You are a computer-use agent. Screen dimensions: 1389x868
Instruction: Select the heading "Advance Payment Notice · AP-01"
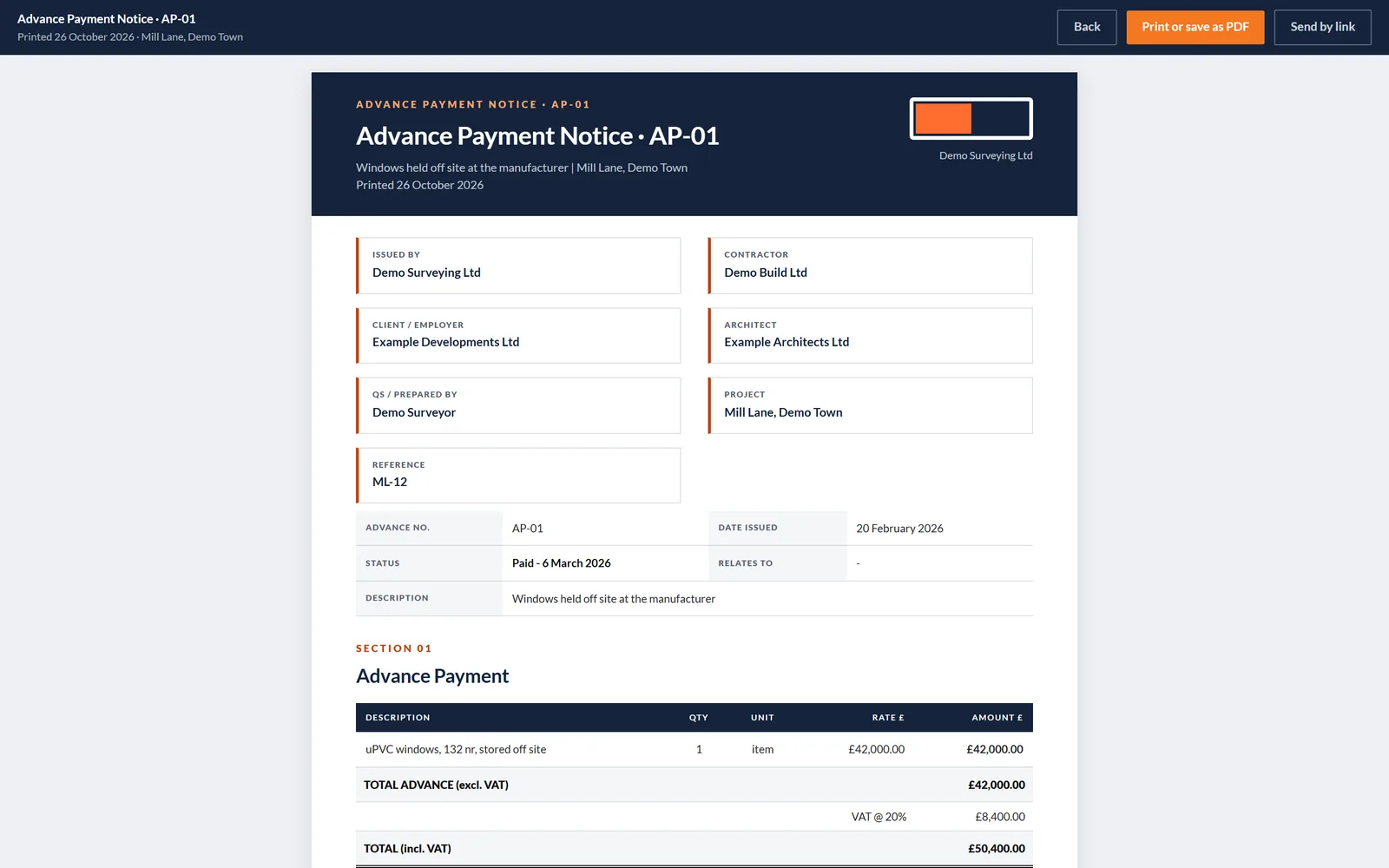[537, 136]
